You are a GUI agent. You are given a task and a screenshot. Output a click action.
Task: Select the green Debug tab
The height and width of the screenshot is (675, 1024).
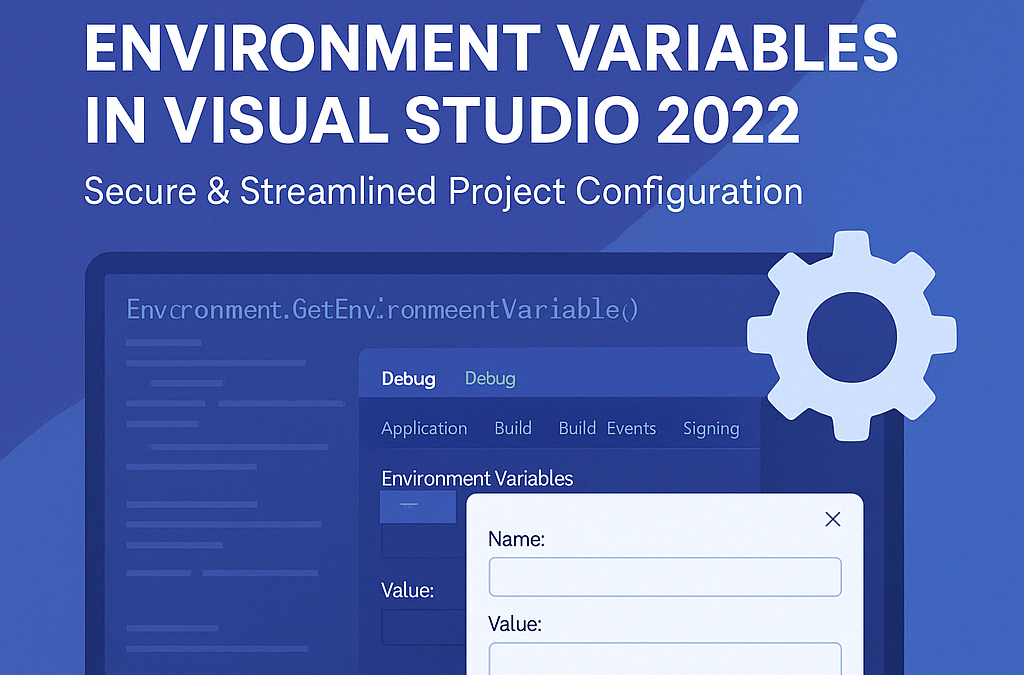tap(490, 379)
